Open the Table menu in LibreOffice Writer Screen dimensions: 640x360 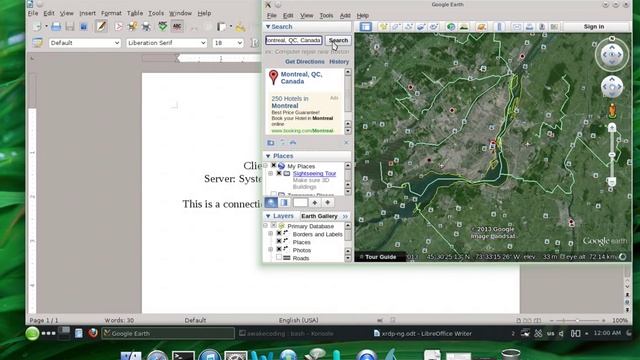pos(135,13)
